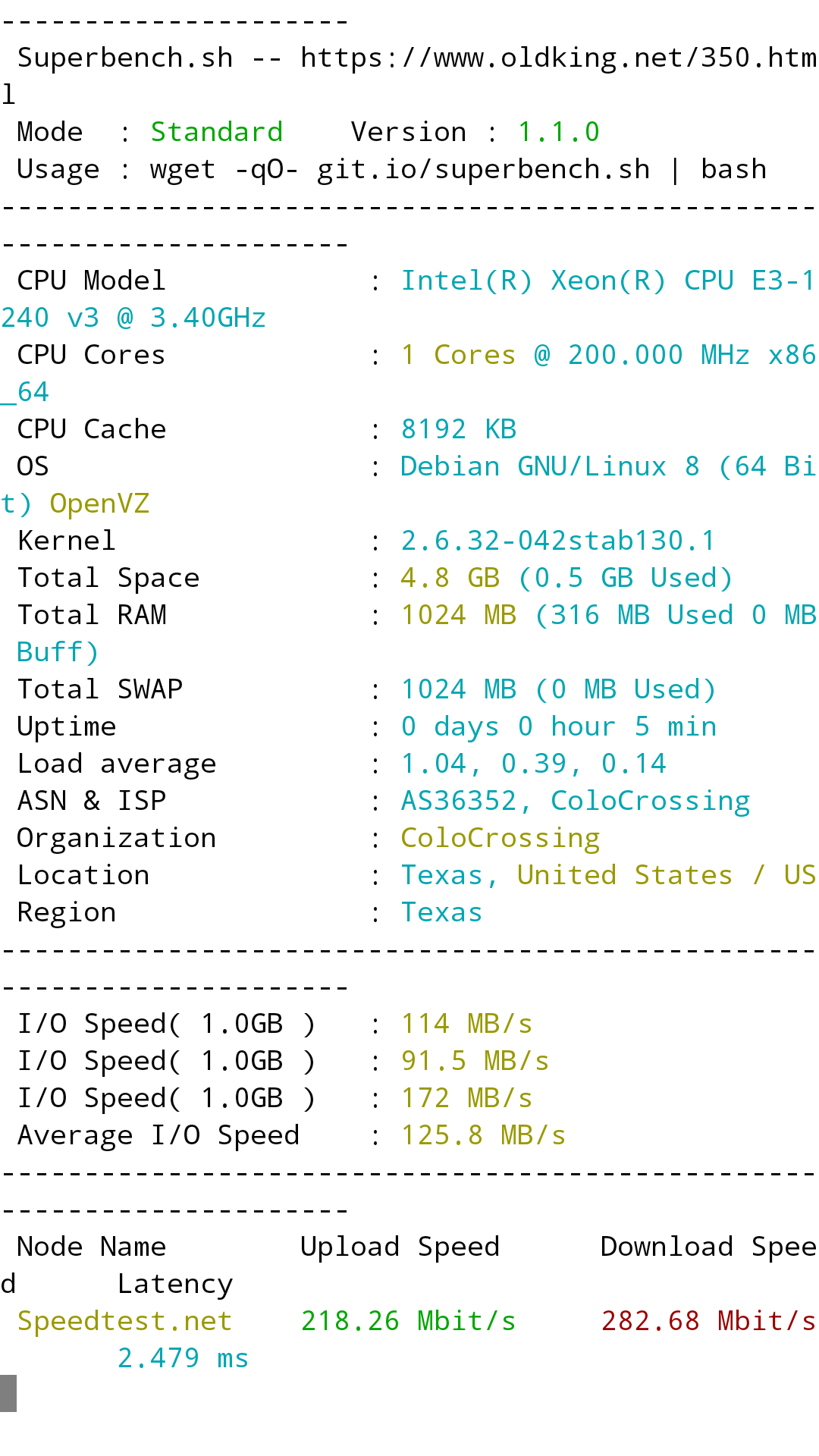Click the green Standard mode value
This screenshot has width=819, height=1456.
click(x=217, y=132)
